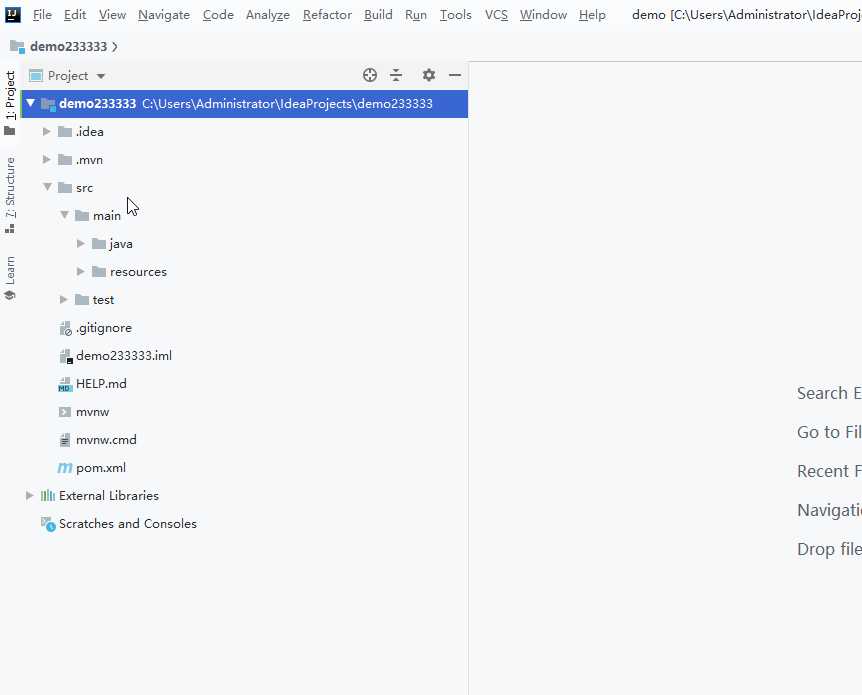Open Project panel settings gear
The height and width of the screenshot is (695, 862).
pos(429,75)
